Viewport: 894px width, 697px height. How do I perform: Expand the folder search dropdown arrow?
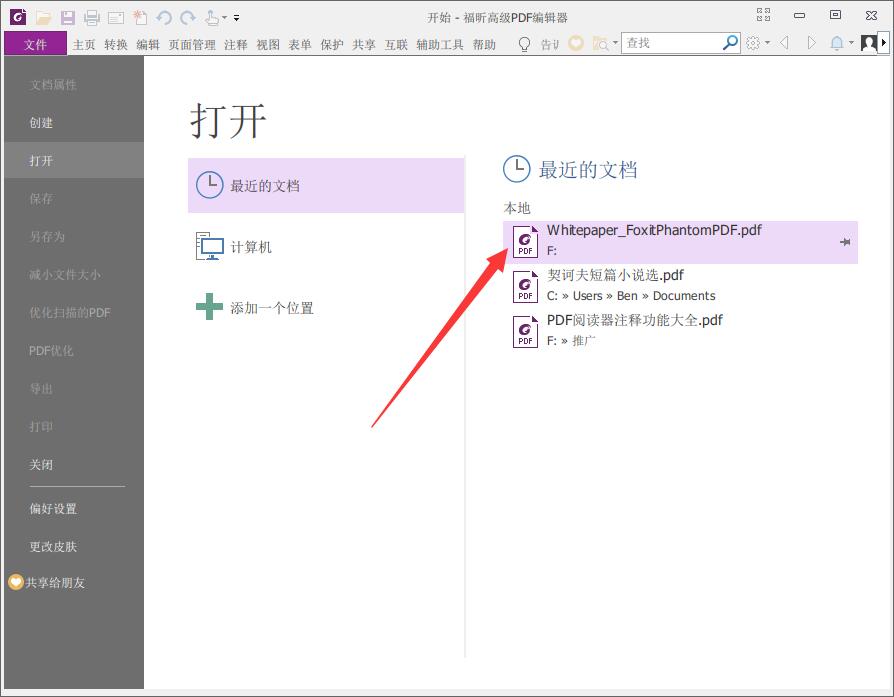pos(615,43)
